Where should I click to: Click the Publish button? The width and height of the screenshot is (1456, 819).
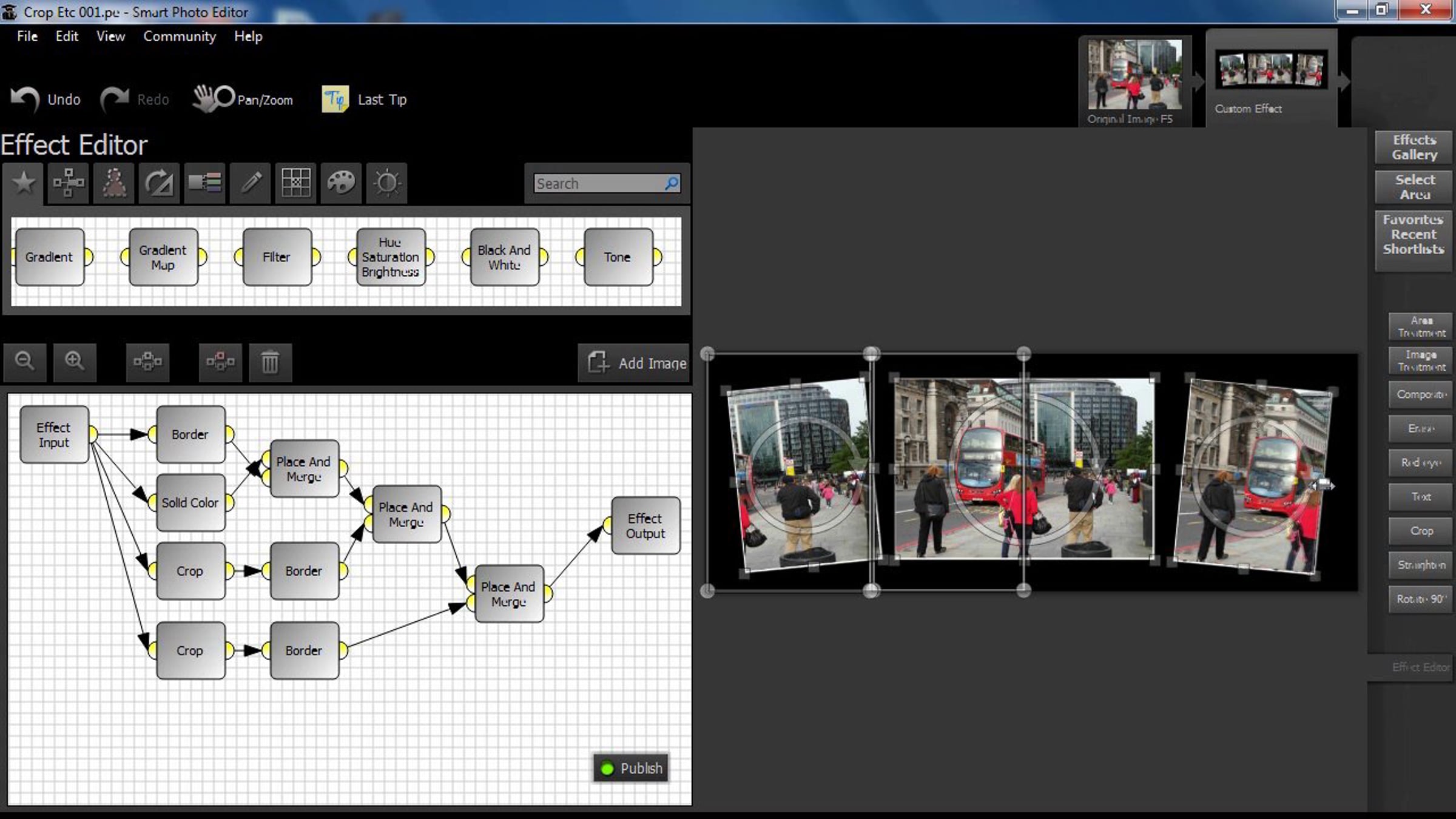[631, 768]
